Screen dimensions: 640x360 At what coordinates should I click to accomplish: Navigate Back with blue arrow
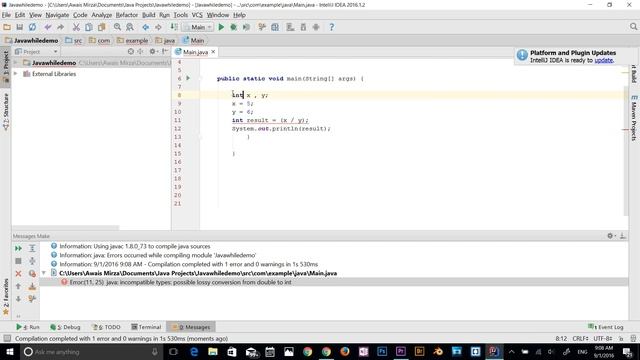point(145,27)
